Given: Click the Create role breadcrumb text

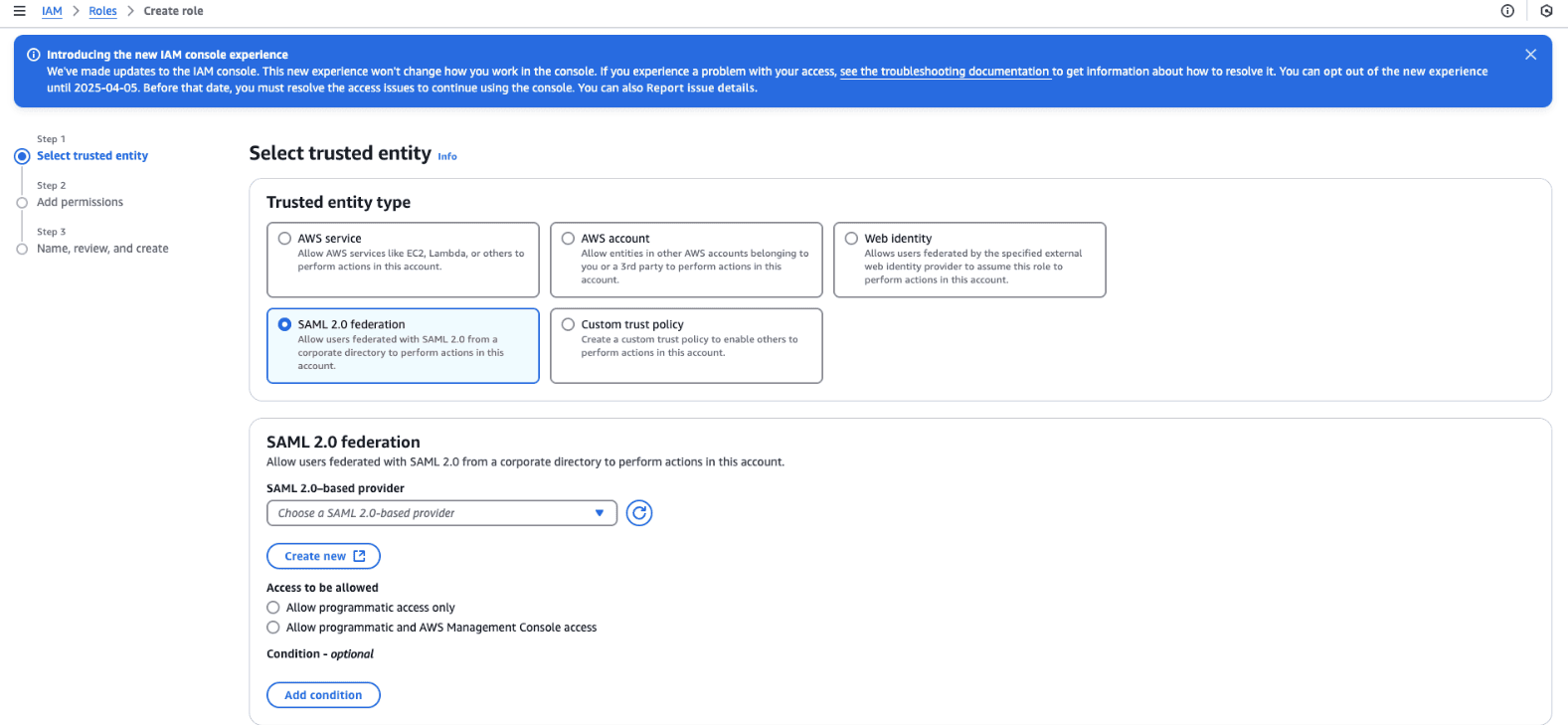Looking at the screenshot, I should coord(173,11).
